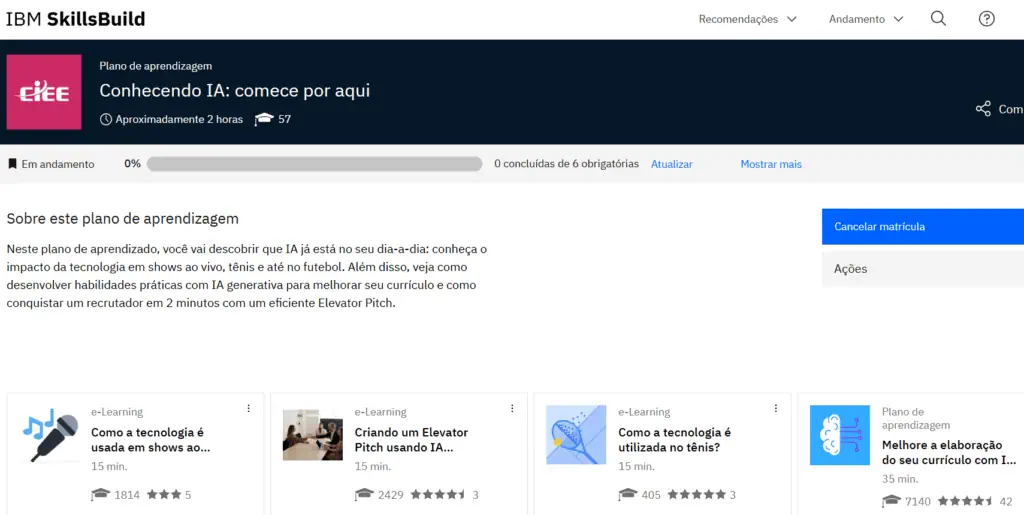
Task: Click graduation cap icon beside 7140
Action: coord(891,501)
